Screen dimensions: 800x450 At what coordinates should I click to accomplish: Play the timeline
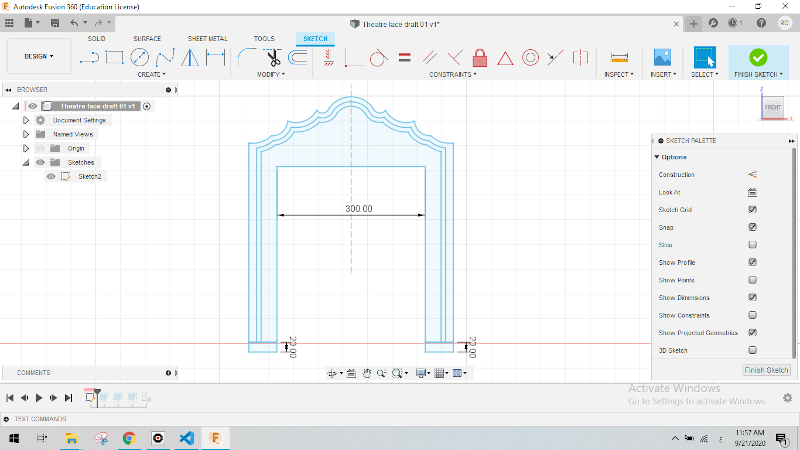[x=39, y=397]
